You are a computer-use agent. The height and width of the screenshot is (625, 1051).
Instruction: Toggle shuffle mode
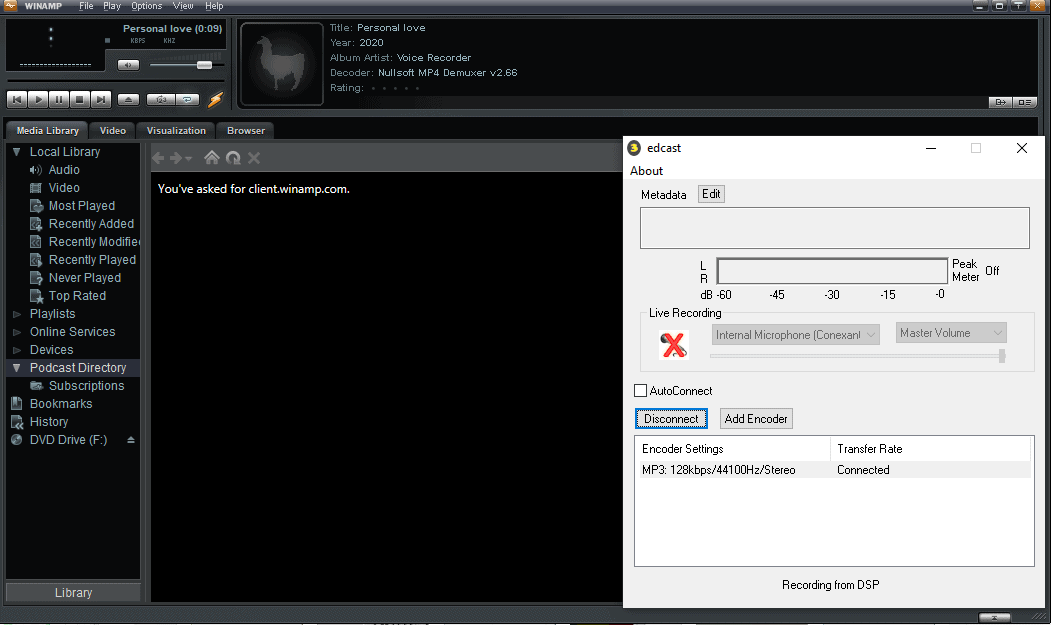coord(160,99)
